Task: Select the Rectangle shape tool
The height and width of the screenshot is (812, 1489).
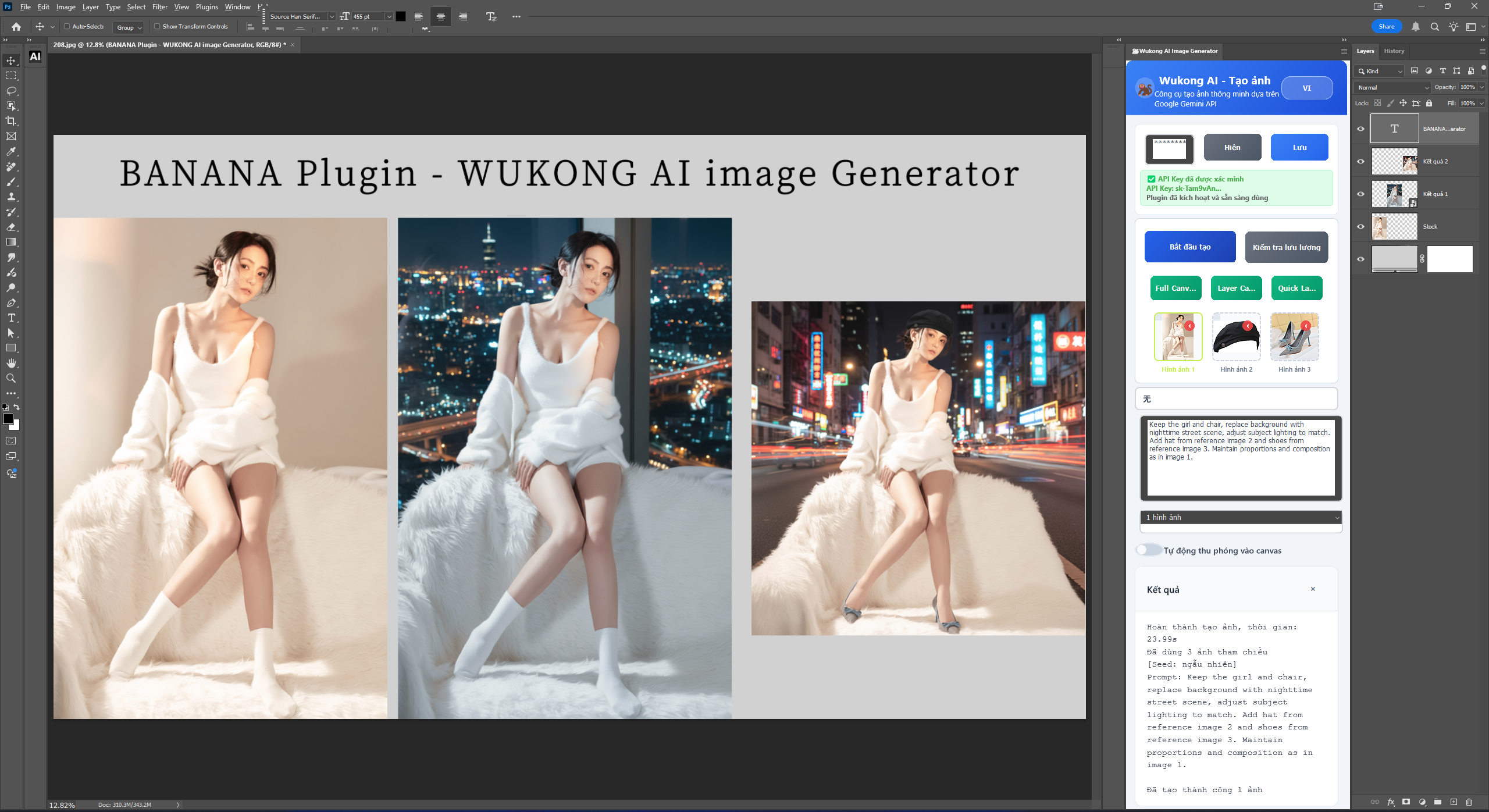Action: [11, 348]
